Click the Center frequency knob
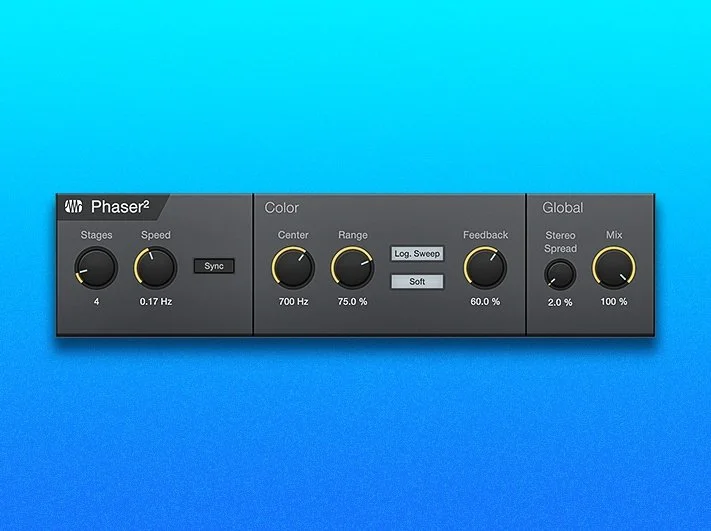Screen dimensions: 711x531 [x=293, y=268]
